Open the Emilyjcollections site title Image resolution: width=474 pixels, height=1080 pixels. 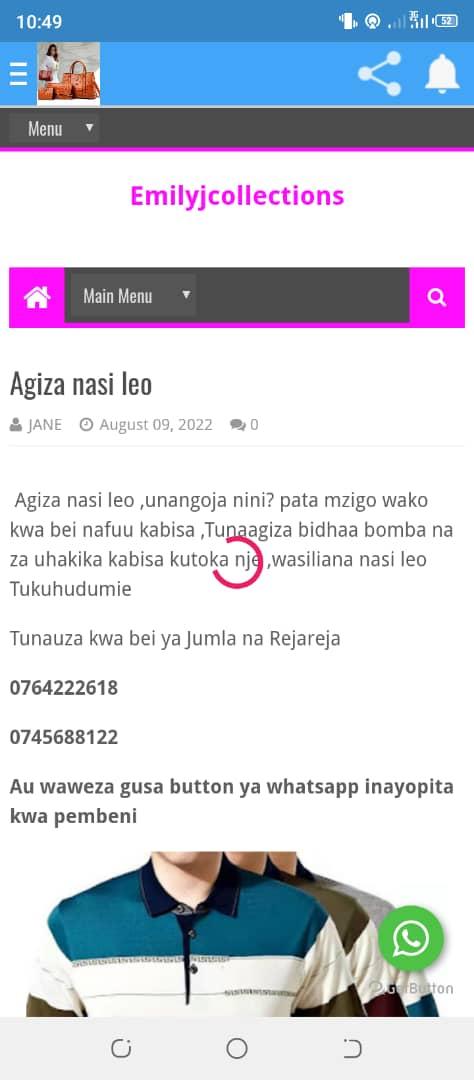[x=237, y=196]
